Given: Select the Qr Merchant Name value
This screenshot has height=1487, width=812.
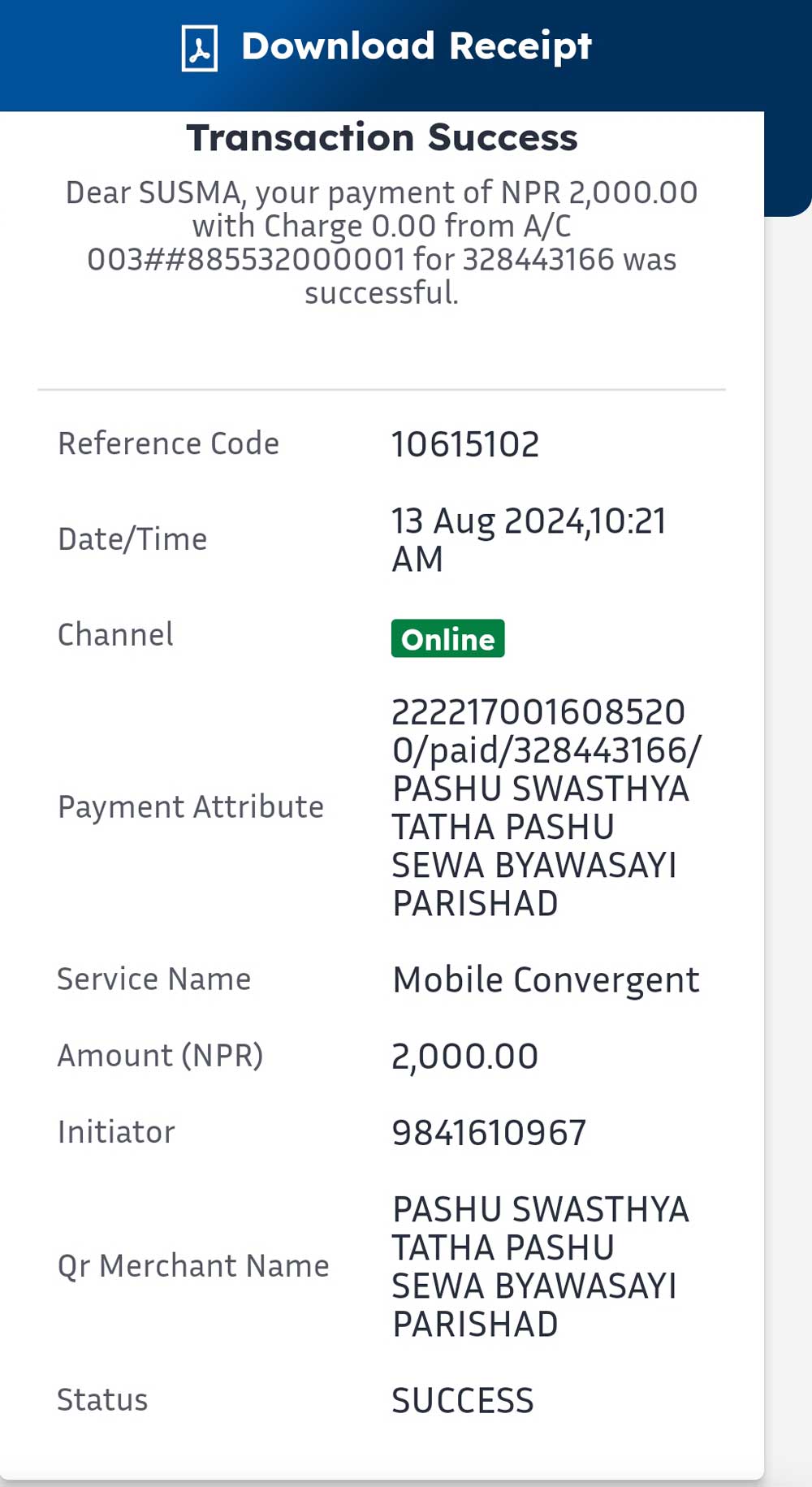Looking at the screenshot, I should pos(541,1266).
